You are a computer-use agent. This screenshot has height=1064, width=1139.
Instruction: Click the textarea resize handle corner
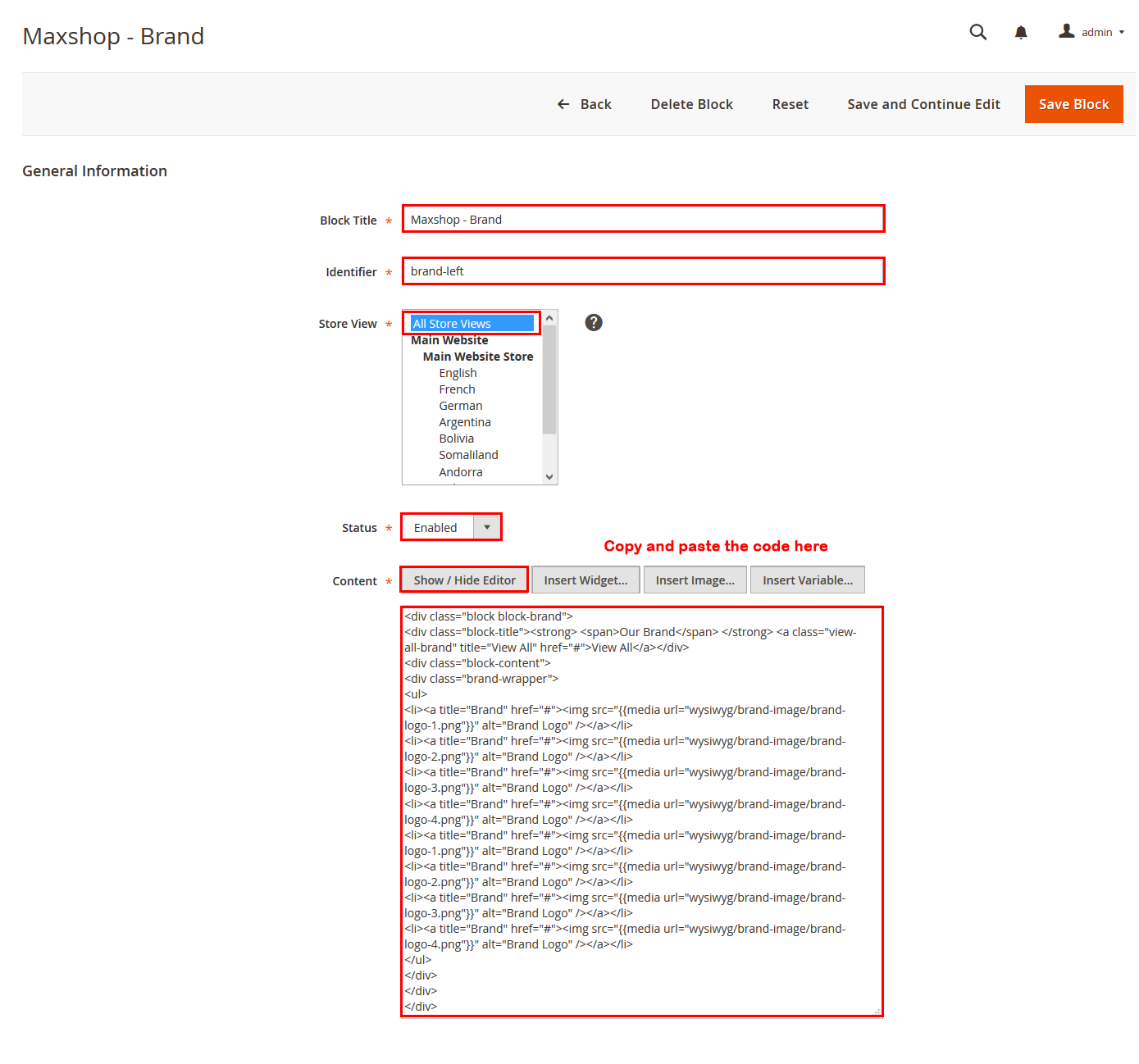877,1011
